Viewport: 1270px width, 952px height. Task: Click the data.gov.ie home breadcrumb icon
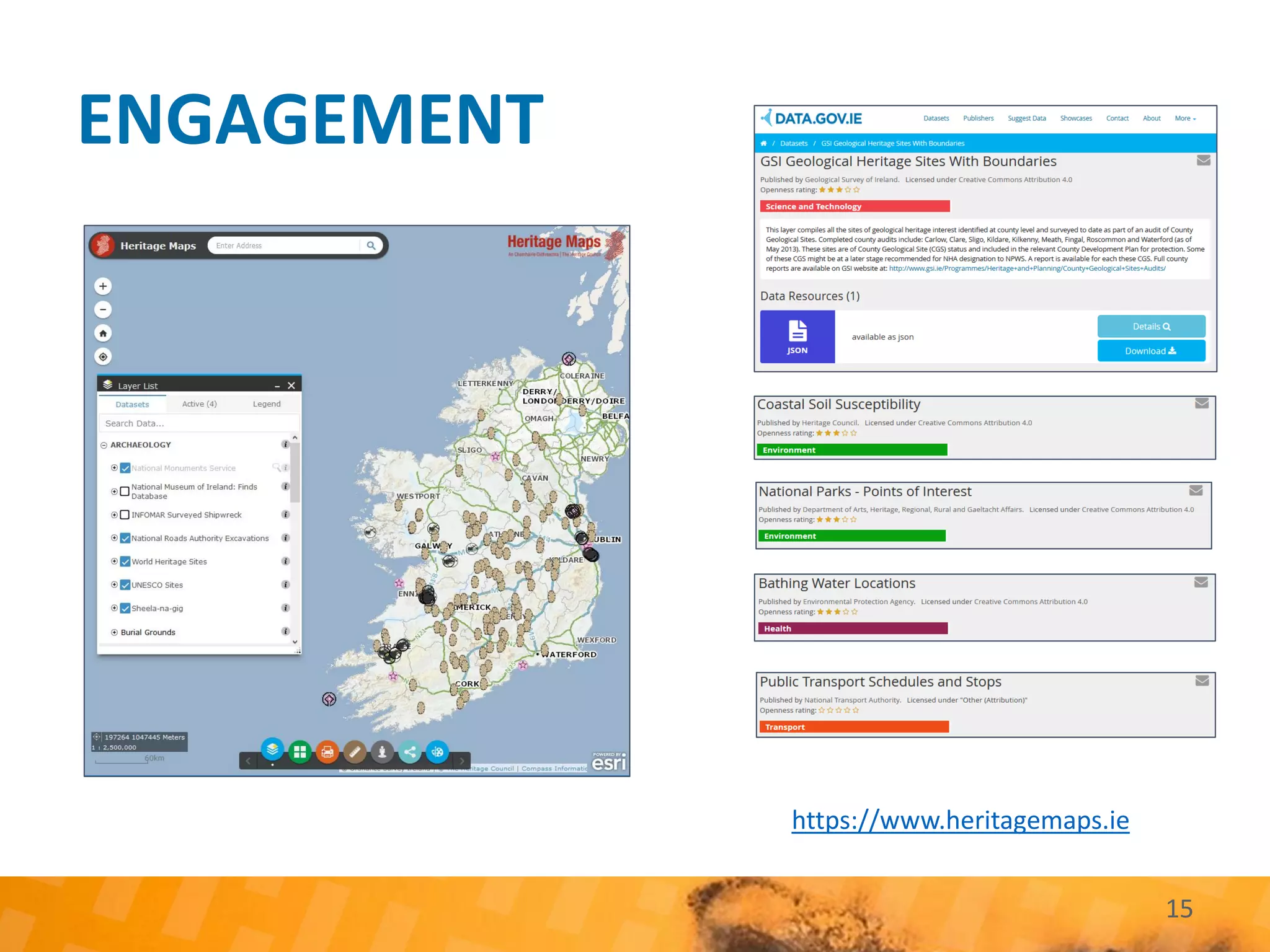pos(763,143)
